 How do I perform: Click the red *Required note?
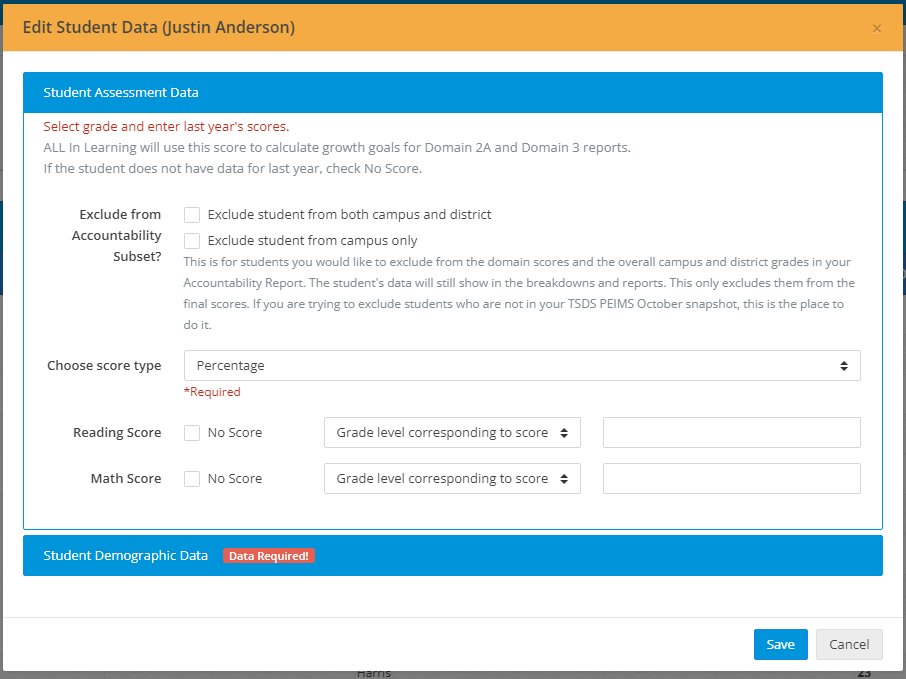click(x=212, y=392)
